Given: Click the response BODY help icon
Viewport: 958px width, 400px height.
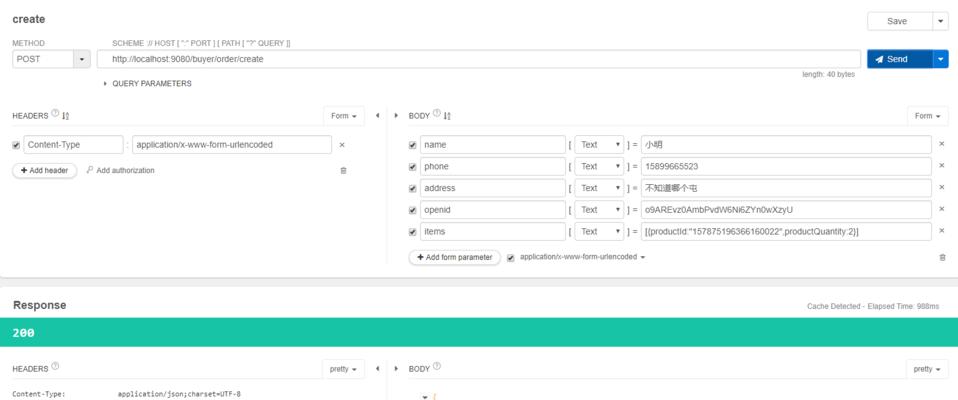Looking at the screenshot, I should pyautogui.click(x=436, y=366).
